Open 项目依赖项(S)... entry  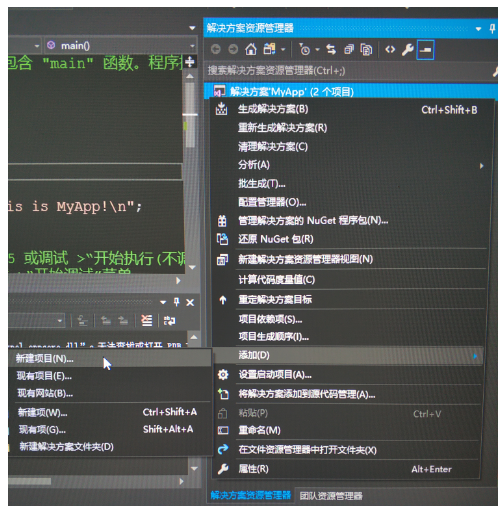click(x=348, y=319)
